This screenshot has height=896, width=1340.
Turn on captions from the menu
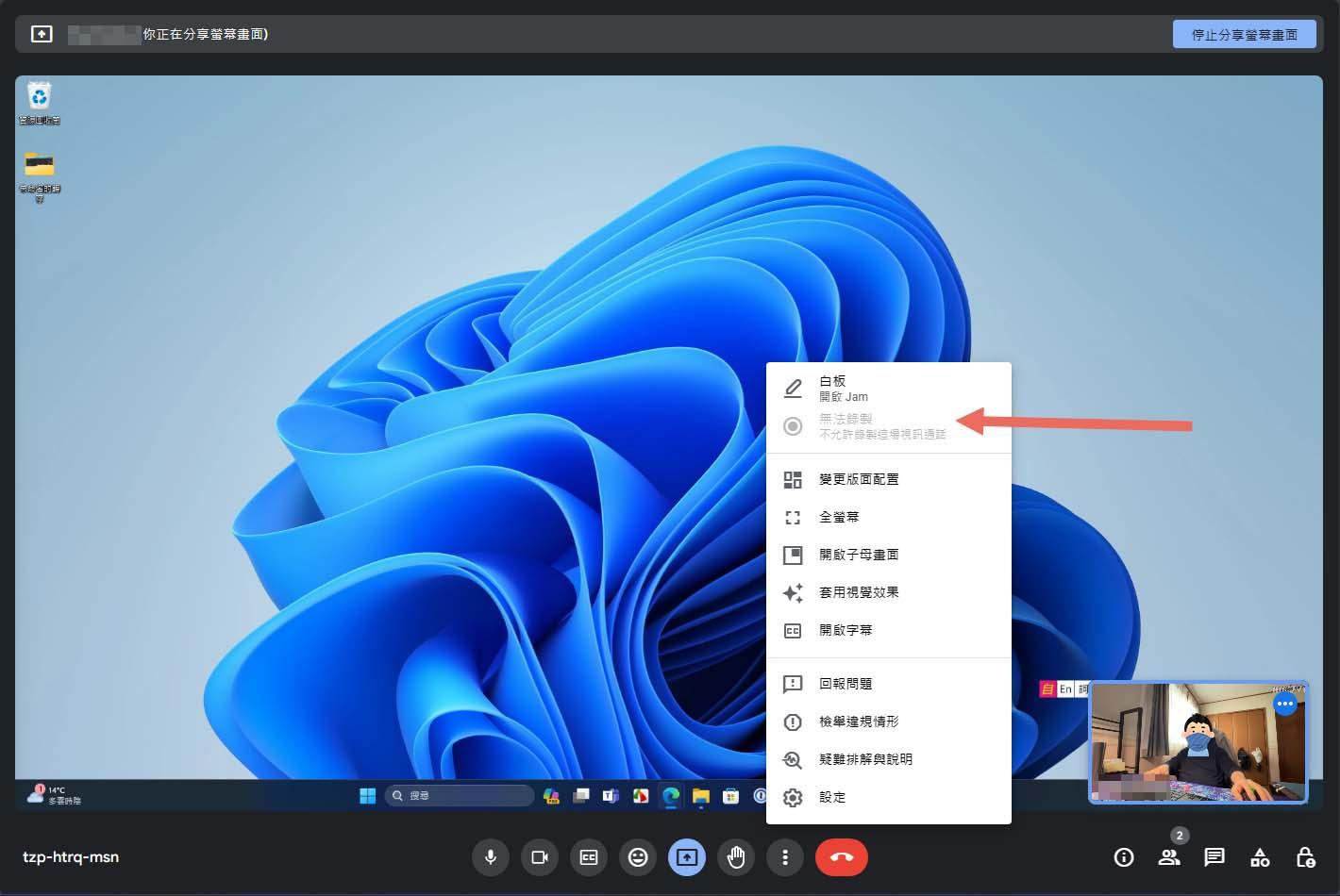(889, 630)
